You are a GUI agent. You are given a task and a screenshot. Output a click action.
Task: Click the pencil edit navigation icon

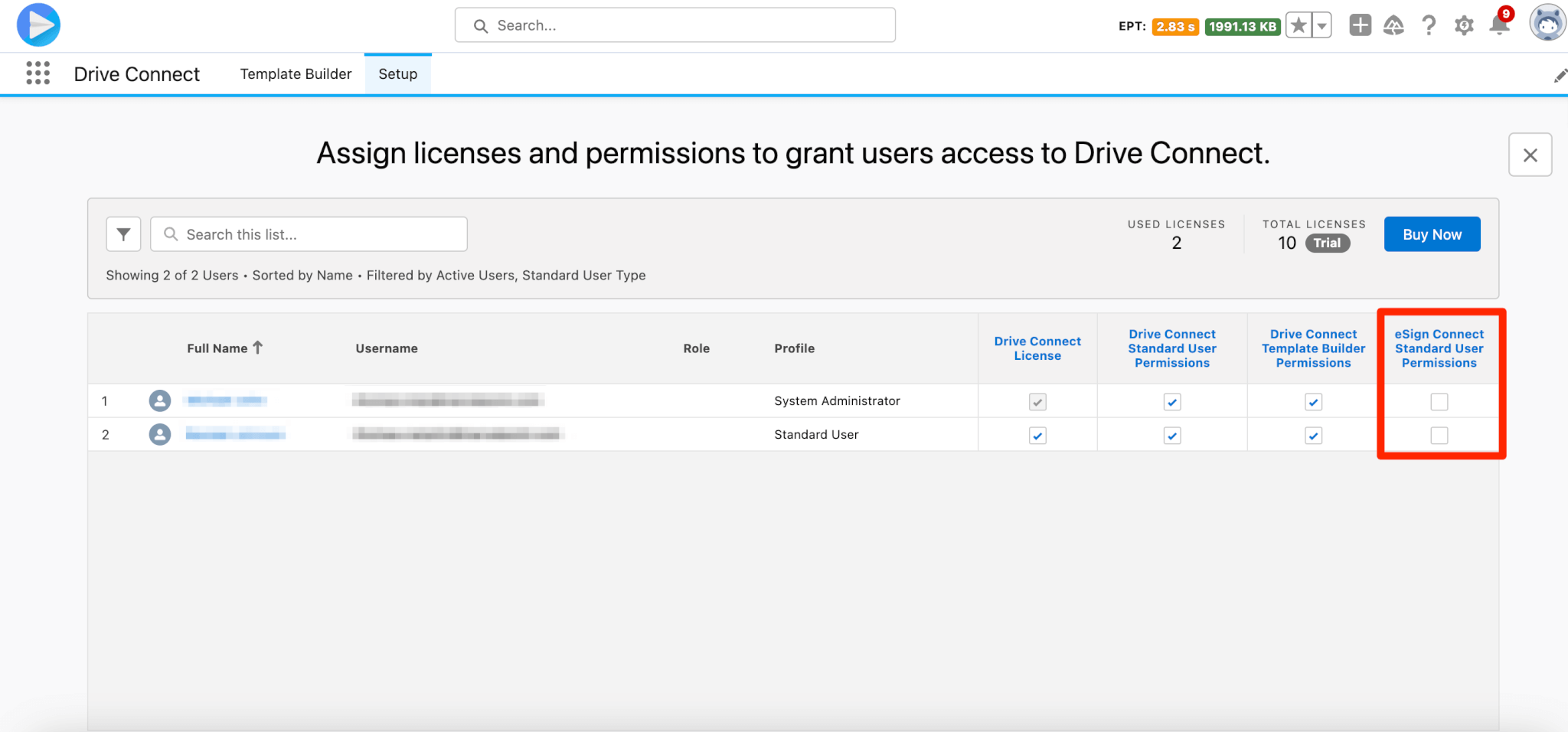coord(1560,75)
